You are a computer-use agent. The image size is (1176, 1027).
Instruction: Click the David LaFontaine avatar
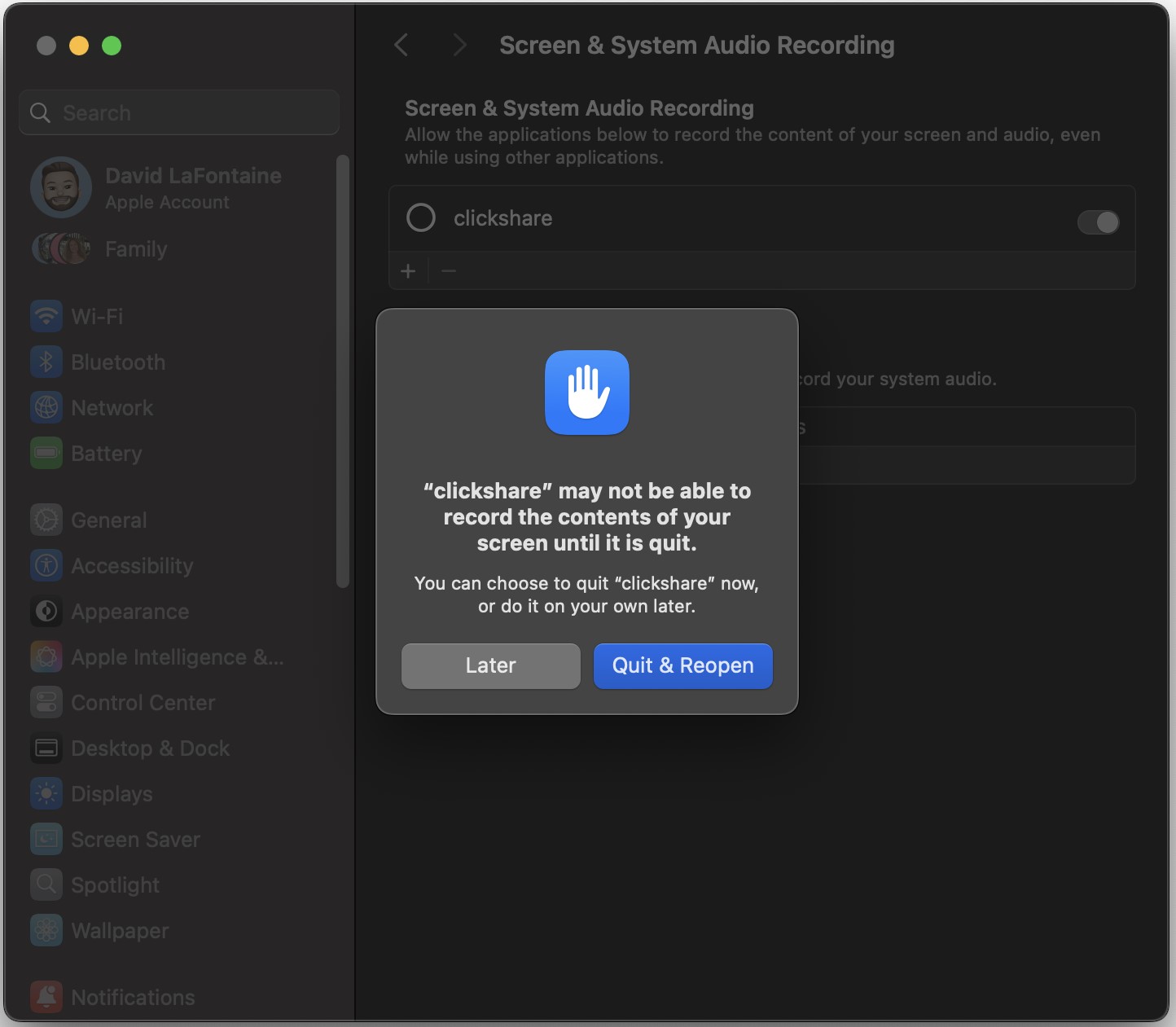(61, 187)
